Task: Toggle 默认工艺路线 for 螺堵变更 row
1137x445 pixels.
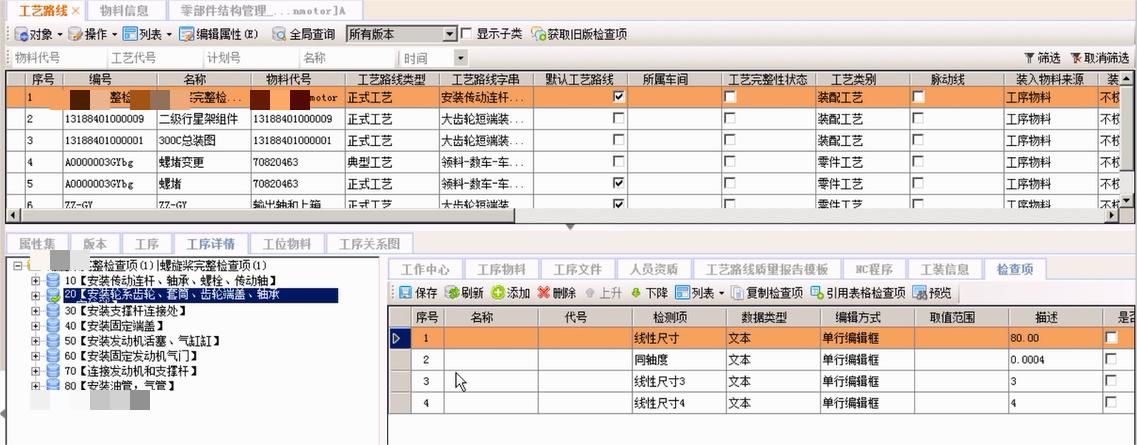Action: pos(619,162)
